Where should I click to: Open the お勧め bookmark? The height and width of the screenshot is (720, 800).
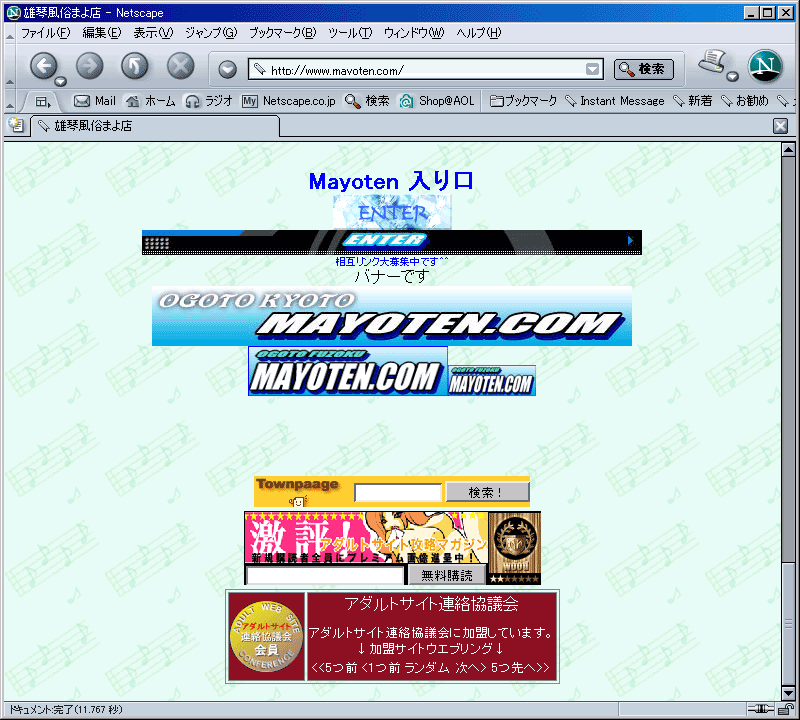click(x=744, y=101)
